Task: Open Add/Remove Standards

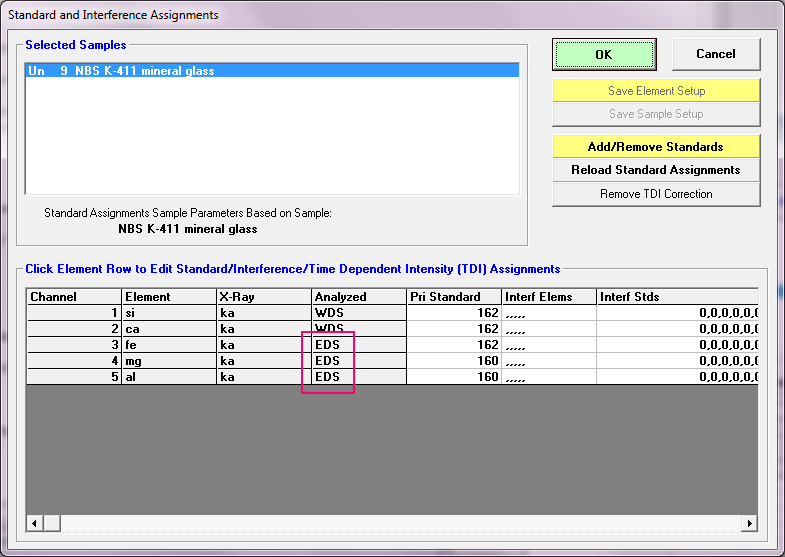Action: (x=655, y=147)
